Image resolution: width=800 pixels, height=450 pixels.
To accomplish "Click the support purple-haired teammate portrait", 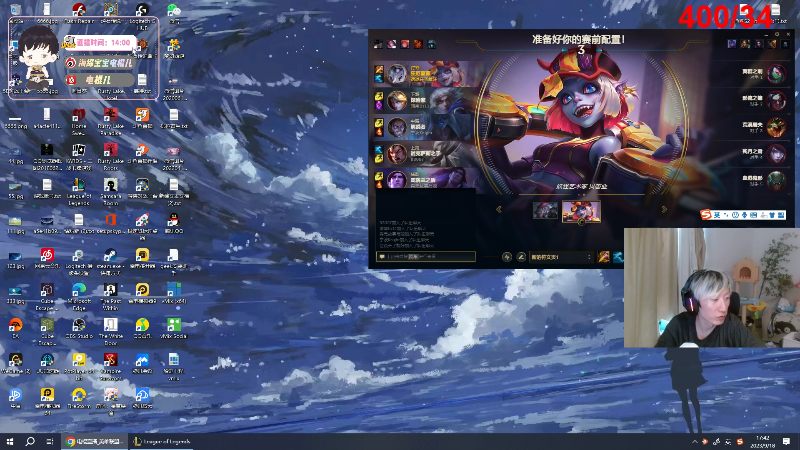I will coord(396,180).
